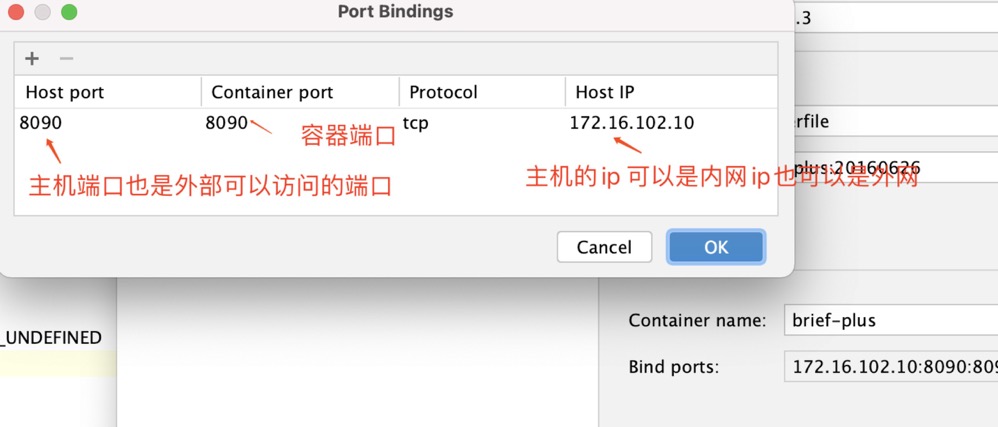
Task: Click the Host IP column header
Action: [x=605, y=92]
